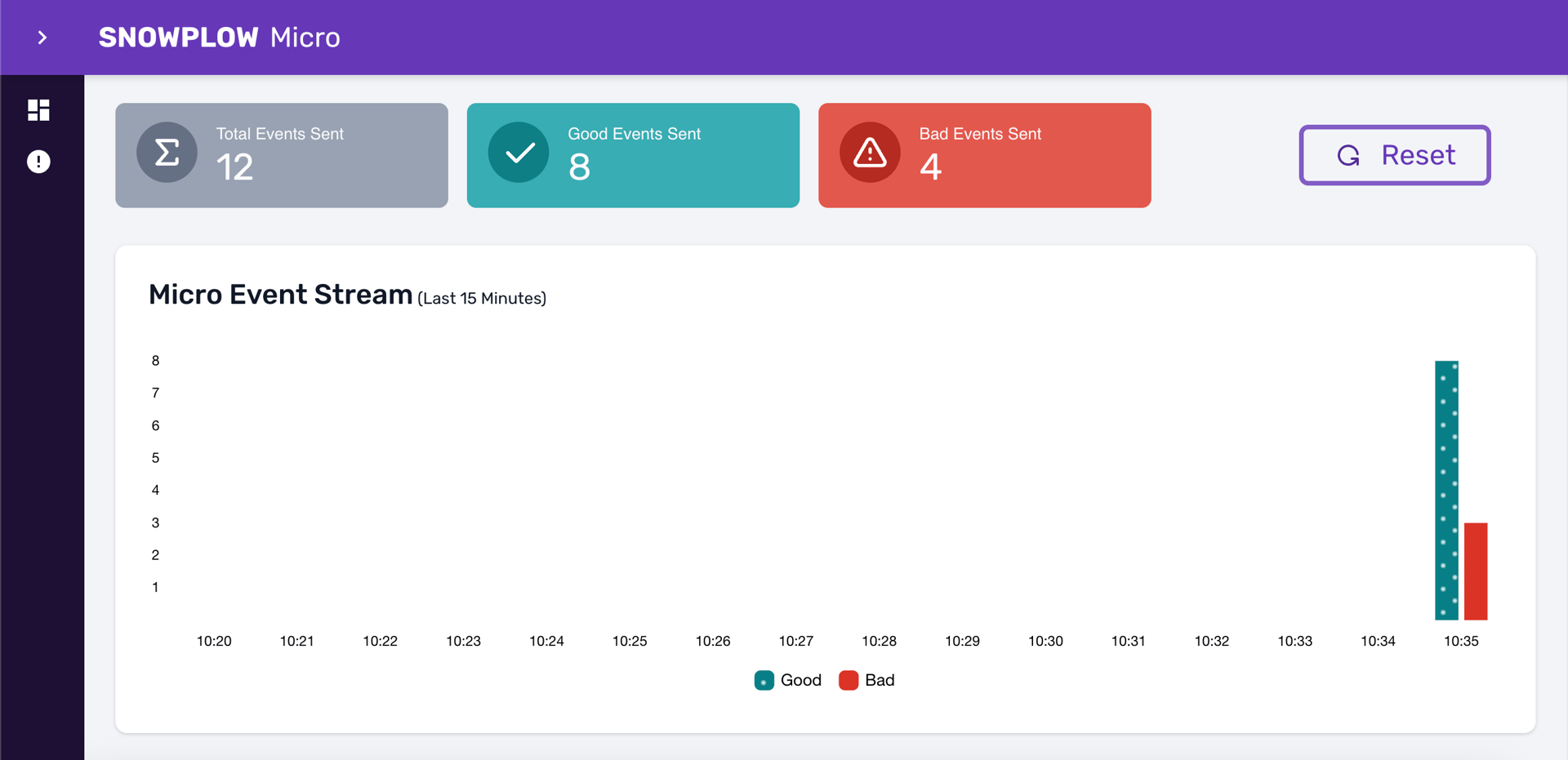The width and height of the screenshot is (1568, 760).
Task: Expand the sidebar using the chevron arrow
Action: [42, 38]
